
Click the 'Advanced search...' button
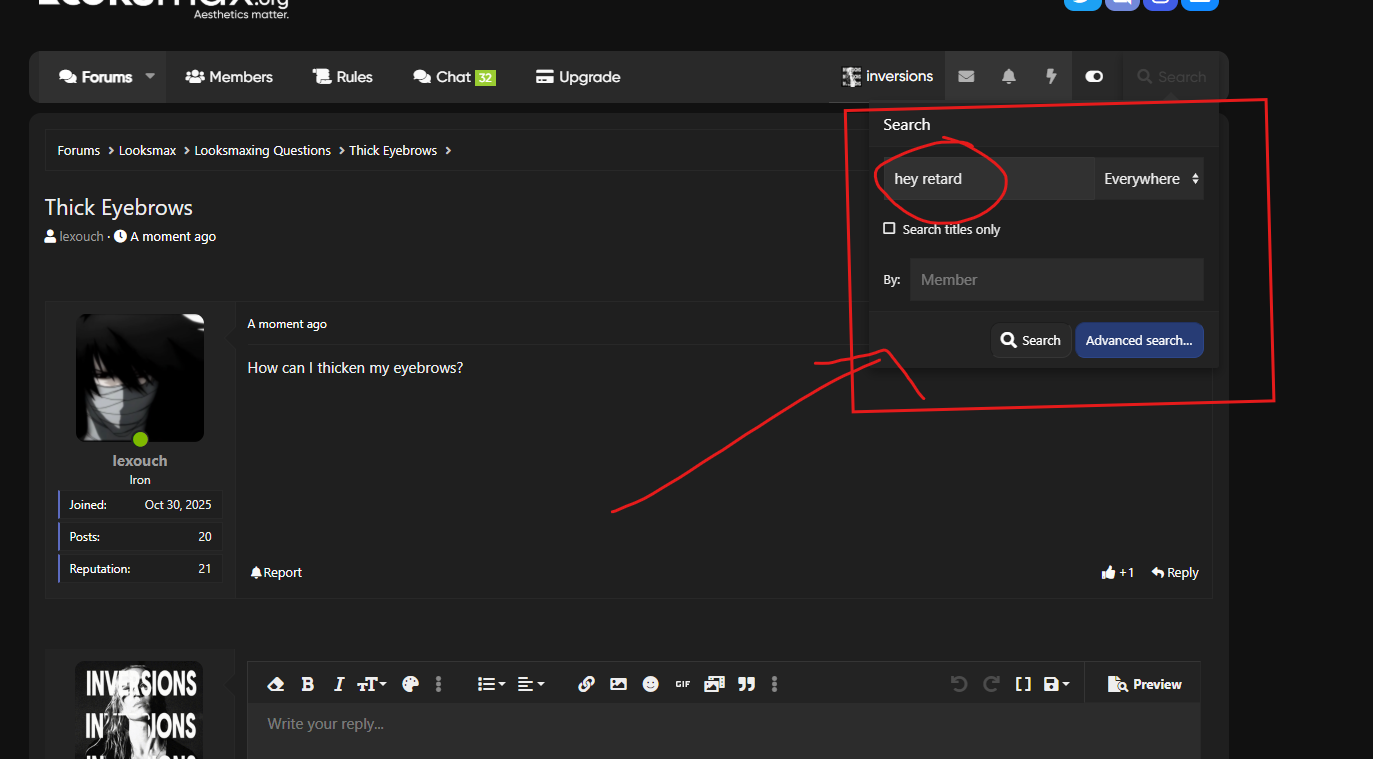pyautogui.click(x=1139, y=340)
